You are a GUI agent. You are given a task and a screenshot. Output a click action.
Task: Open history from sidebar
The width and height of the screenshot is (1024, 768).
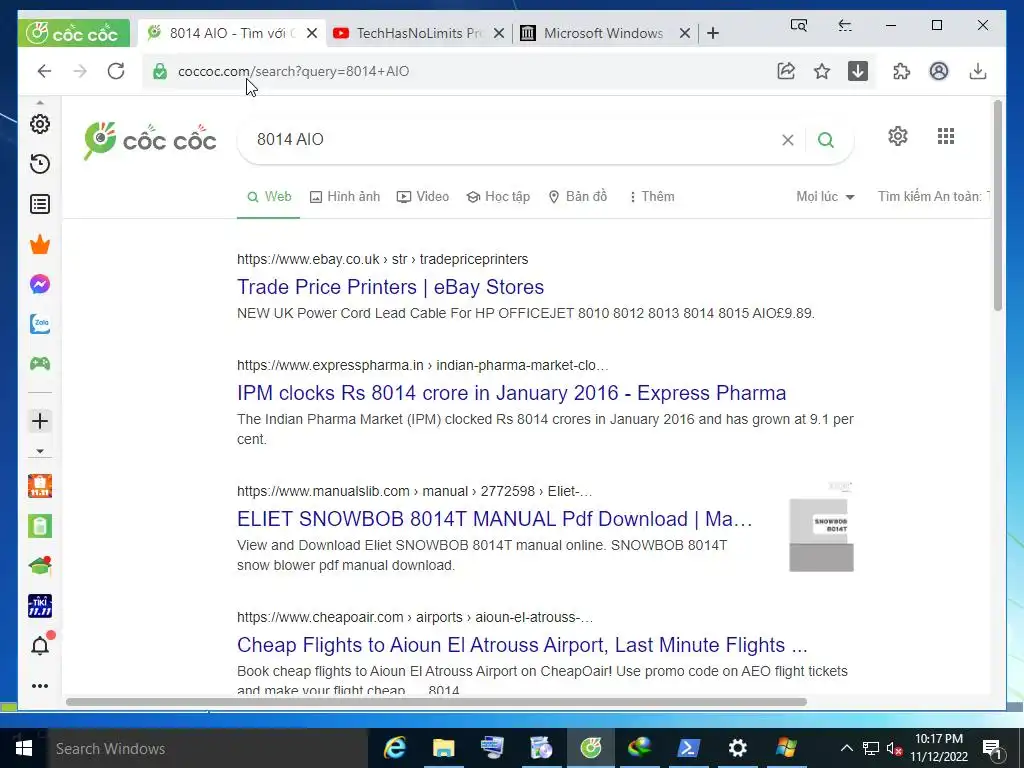40,164
